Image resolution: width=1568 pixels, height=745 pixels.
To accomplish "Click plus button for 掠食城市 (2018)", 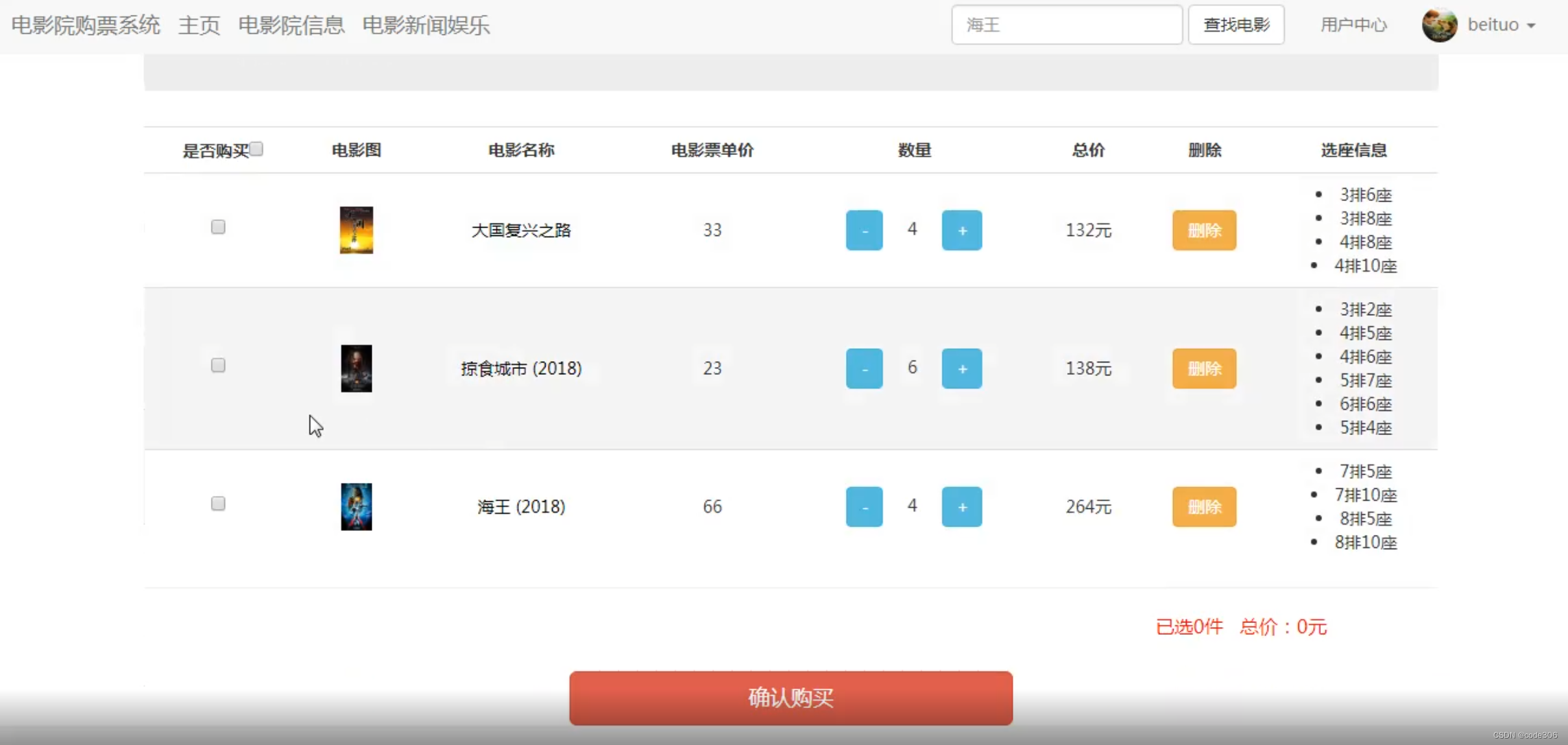I will [961, 368].
